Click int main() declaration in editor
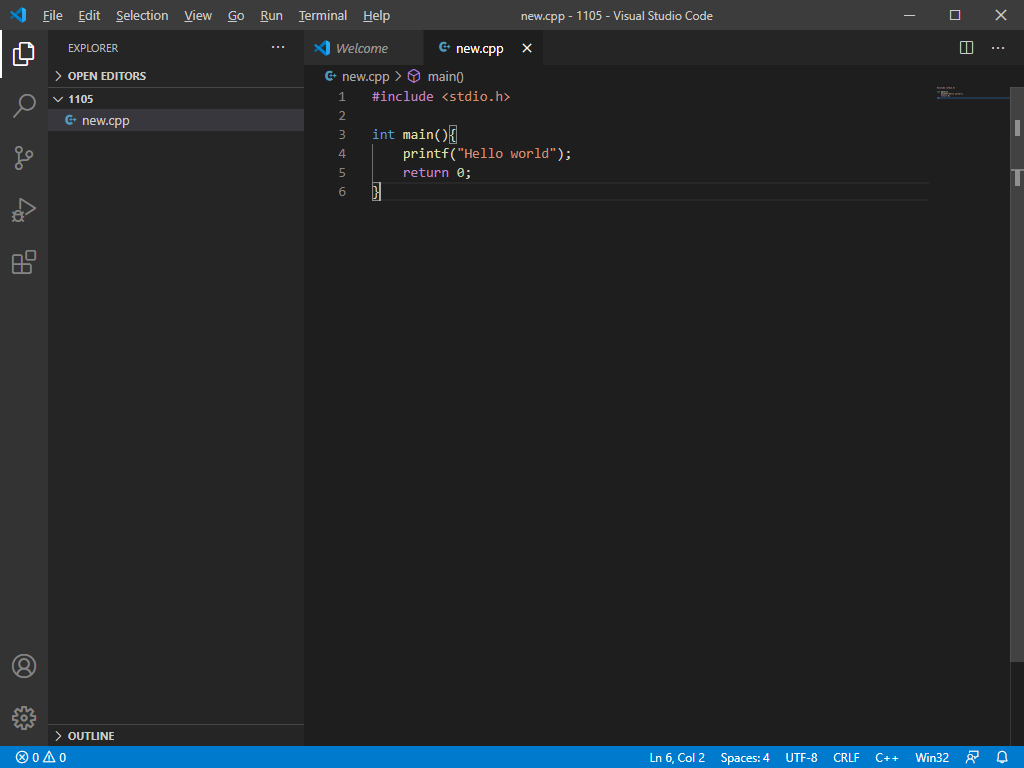1024x768 pixels. [414, 135]
